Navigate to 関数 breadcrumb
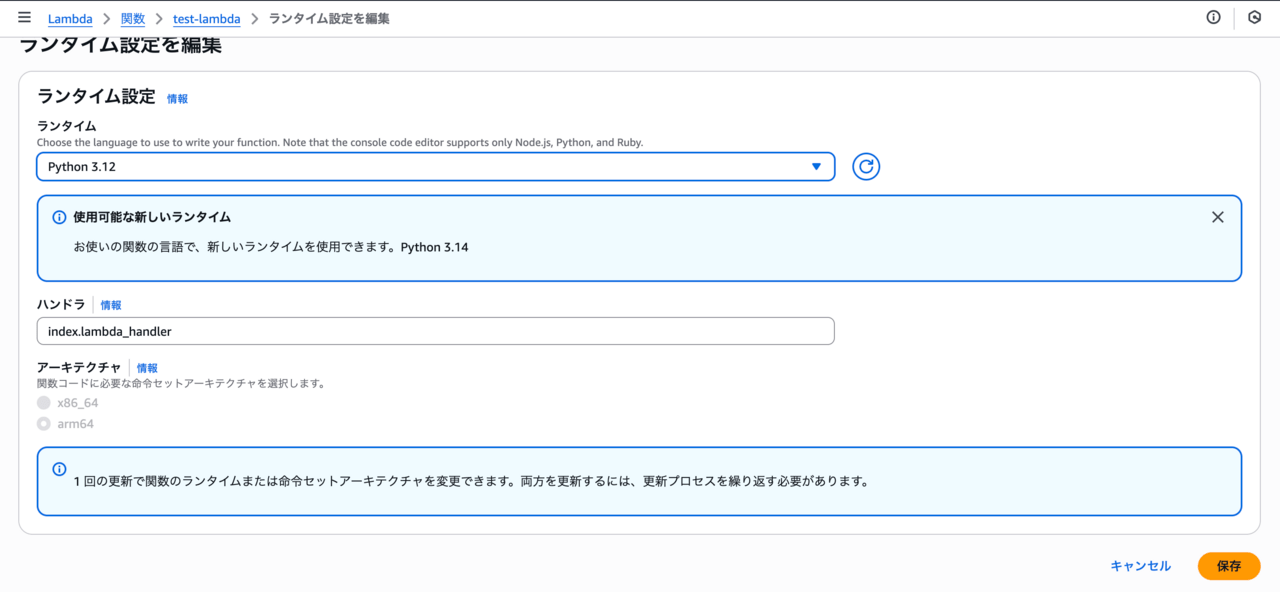 pyautogui.click(x=132, y=19)
